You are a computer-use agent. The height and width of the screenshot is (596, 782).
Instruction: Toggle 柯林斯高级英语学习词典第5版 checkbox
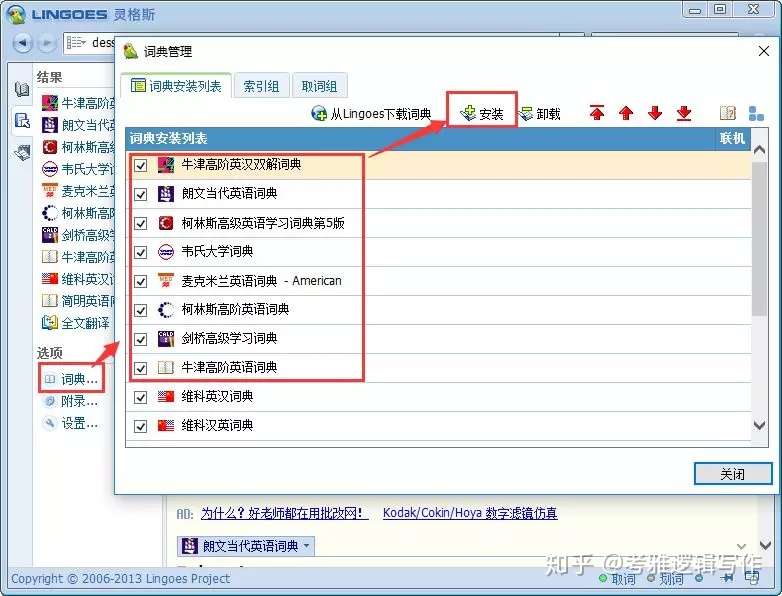[141, 223]
